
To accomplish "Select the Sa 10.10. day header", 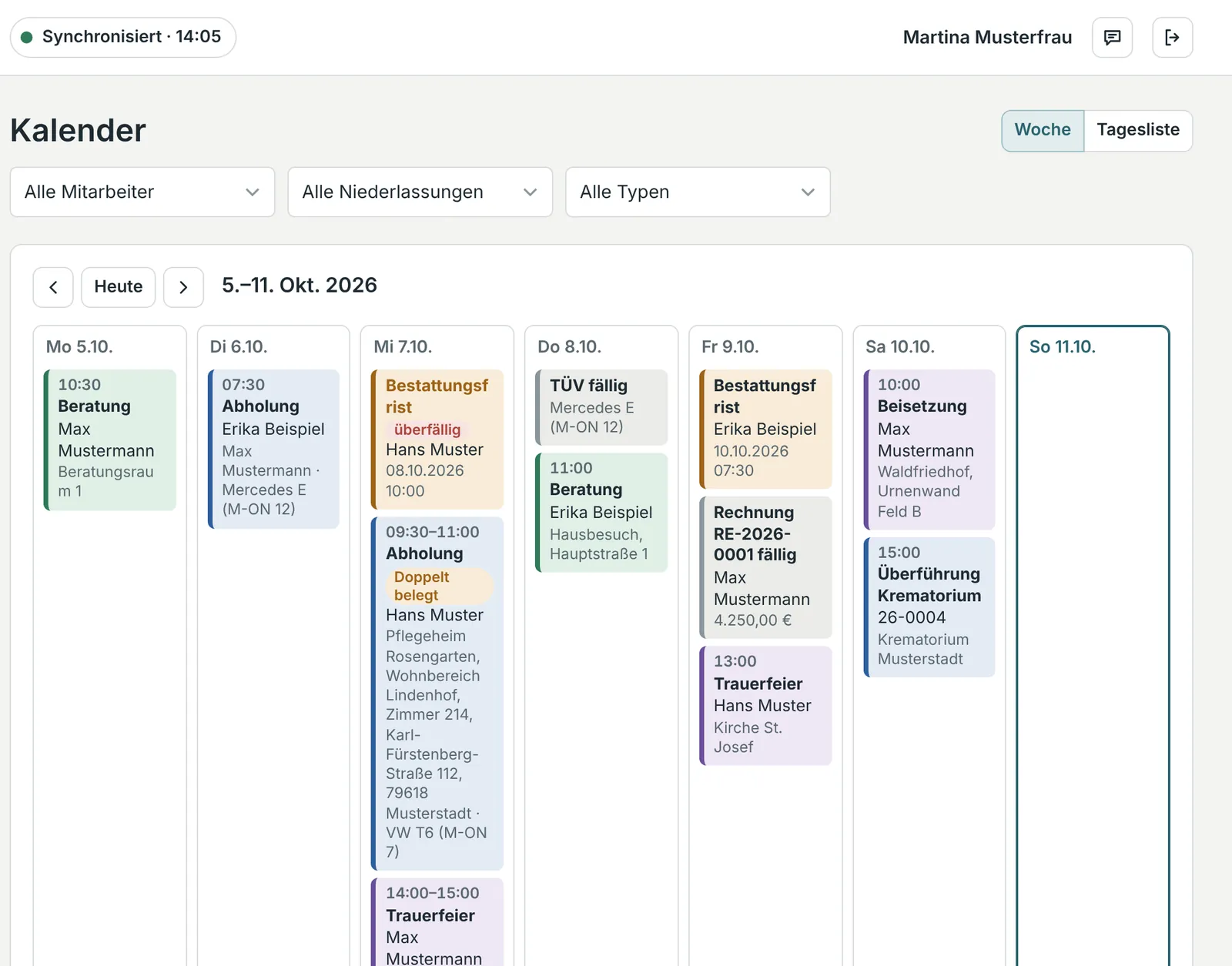I will [900, 347].
